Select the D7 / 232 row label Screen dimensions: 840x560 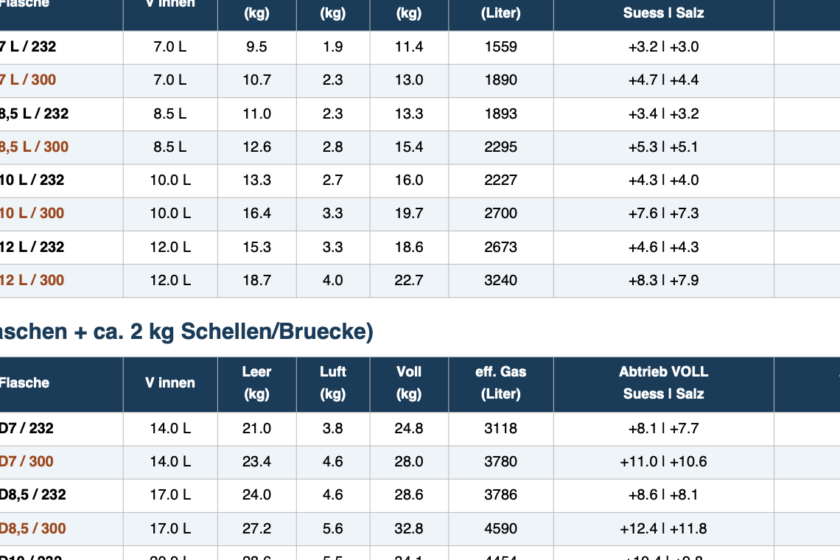[x=26, y=428]
